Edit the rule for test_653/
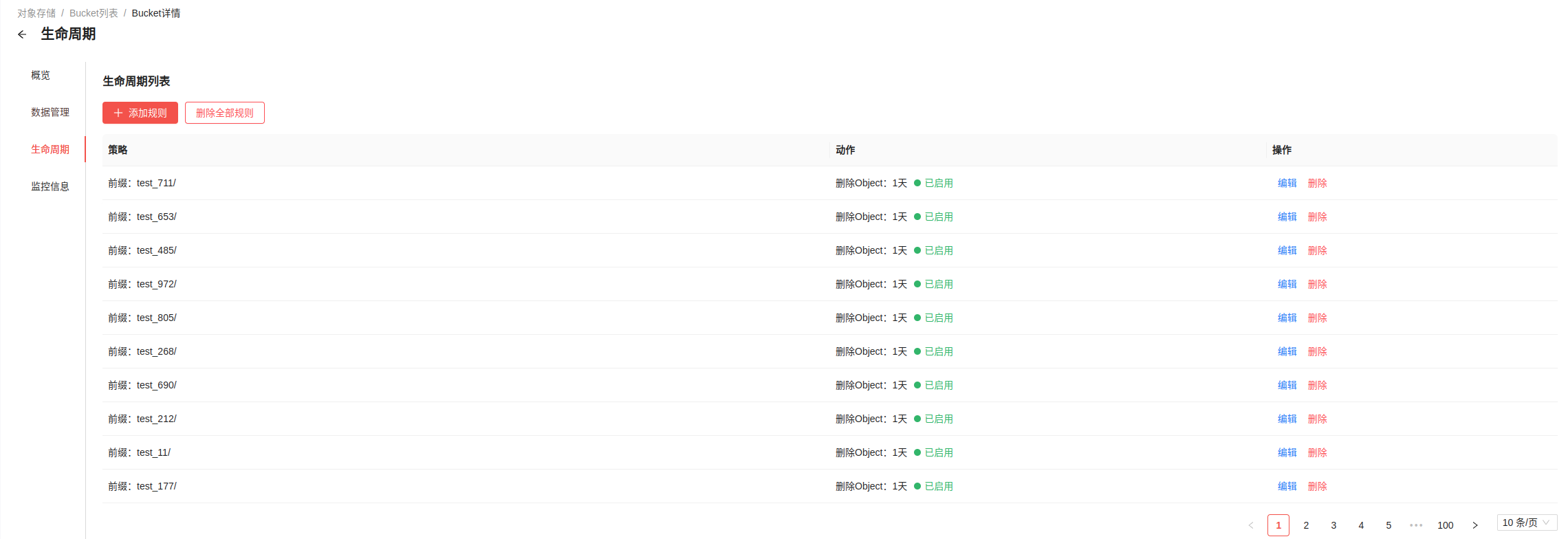The width and height of the screenshot is (1568, 539). pyautogui.click(x=1287, y=217)
